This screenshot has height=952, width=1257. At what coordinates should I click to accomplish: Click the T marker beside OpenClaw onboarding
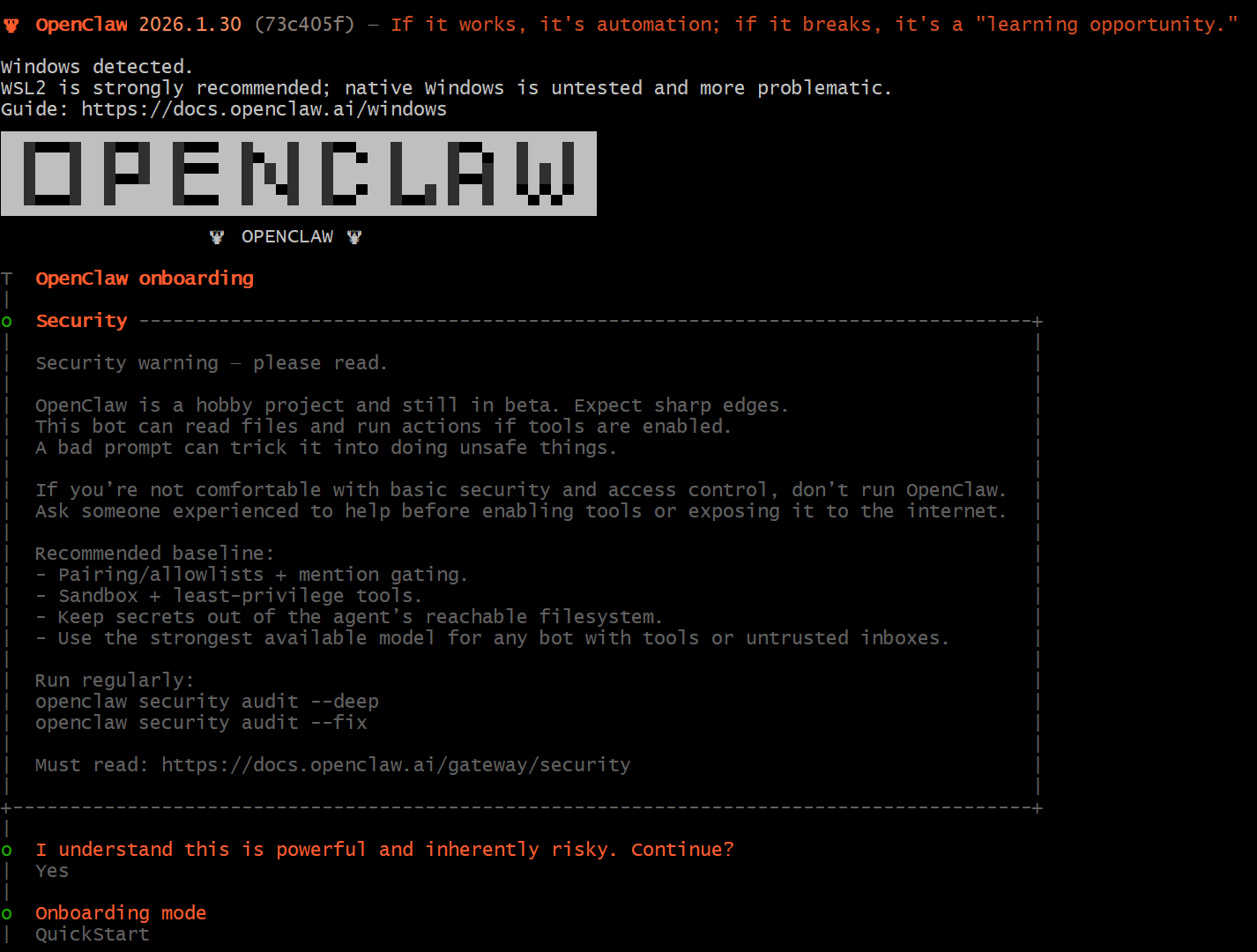(x=7, y=279)
